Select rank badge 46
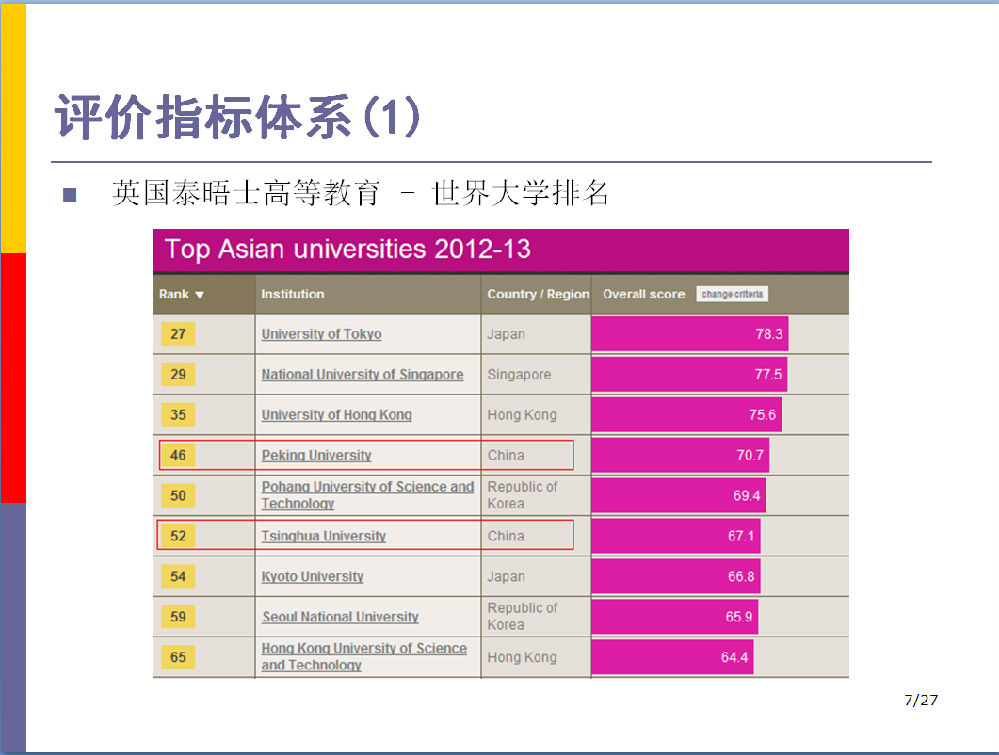This screenshot has height=755, width=999. (178, 455)
